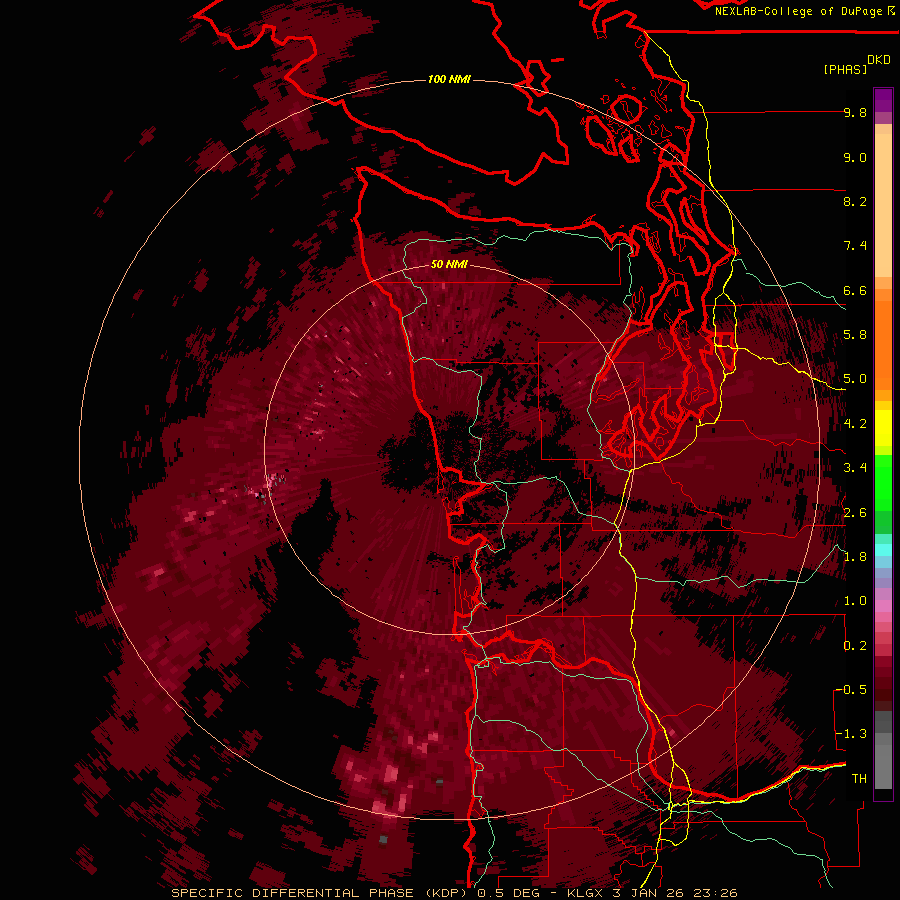
Task: Click the bright green swatch beside 3.4
Action: pos(883,482)
